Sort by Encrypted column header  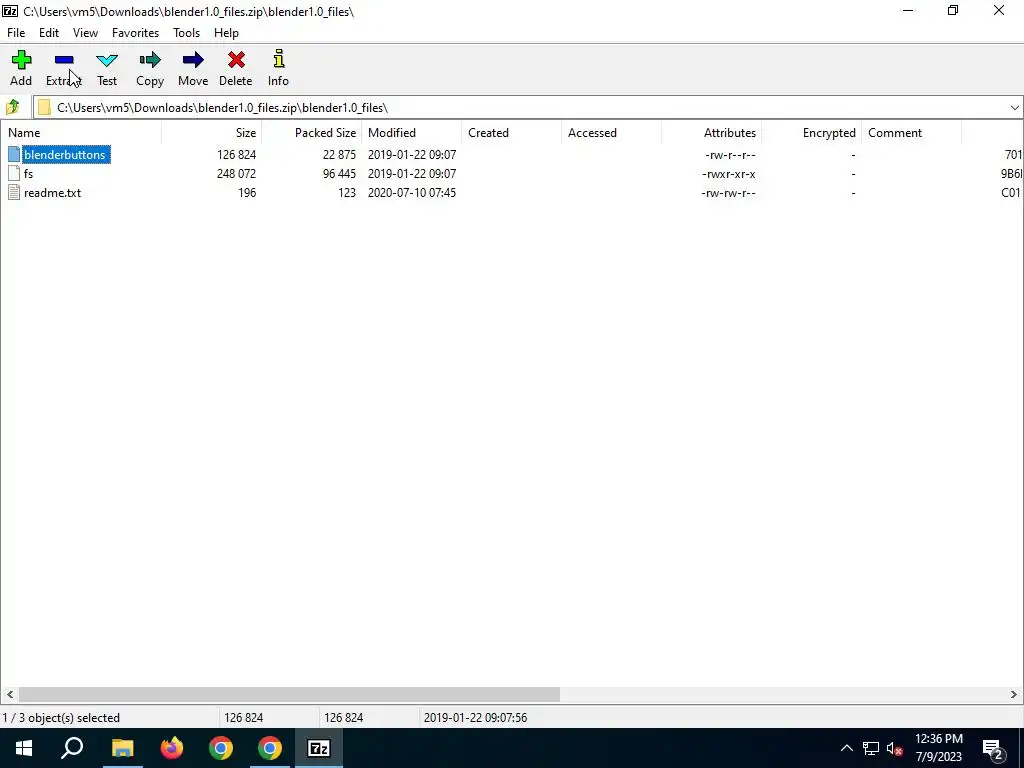(x=811, y=133)
